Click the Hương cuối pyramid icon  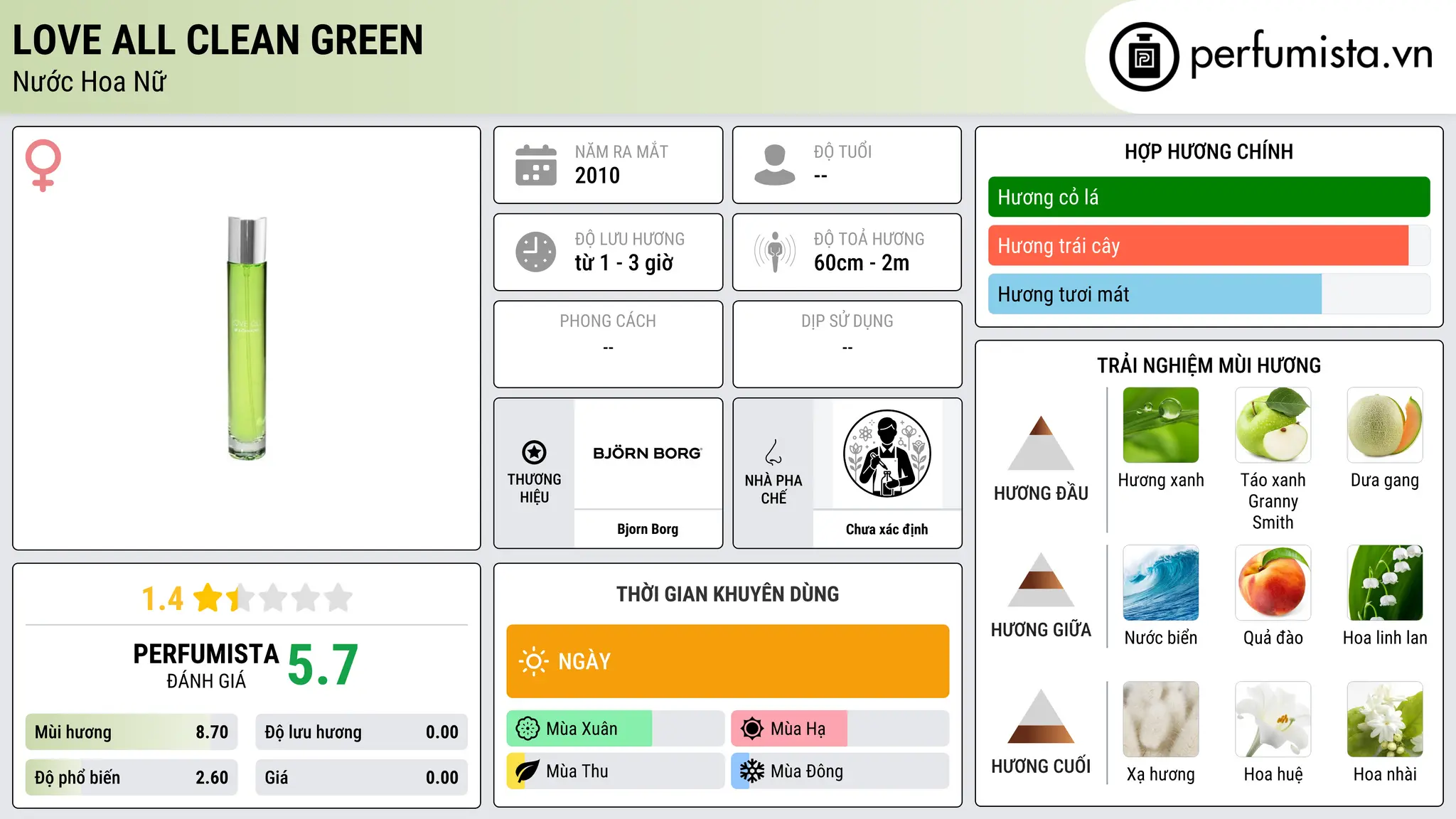point(1041,716)
